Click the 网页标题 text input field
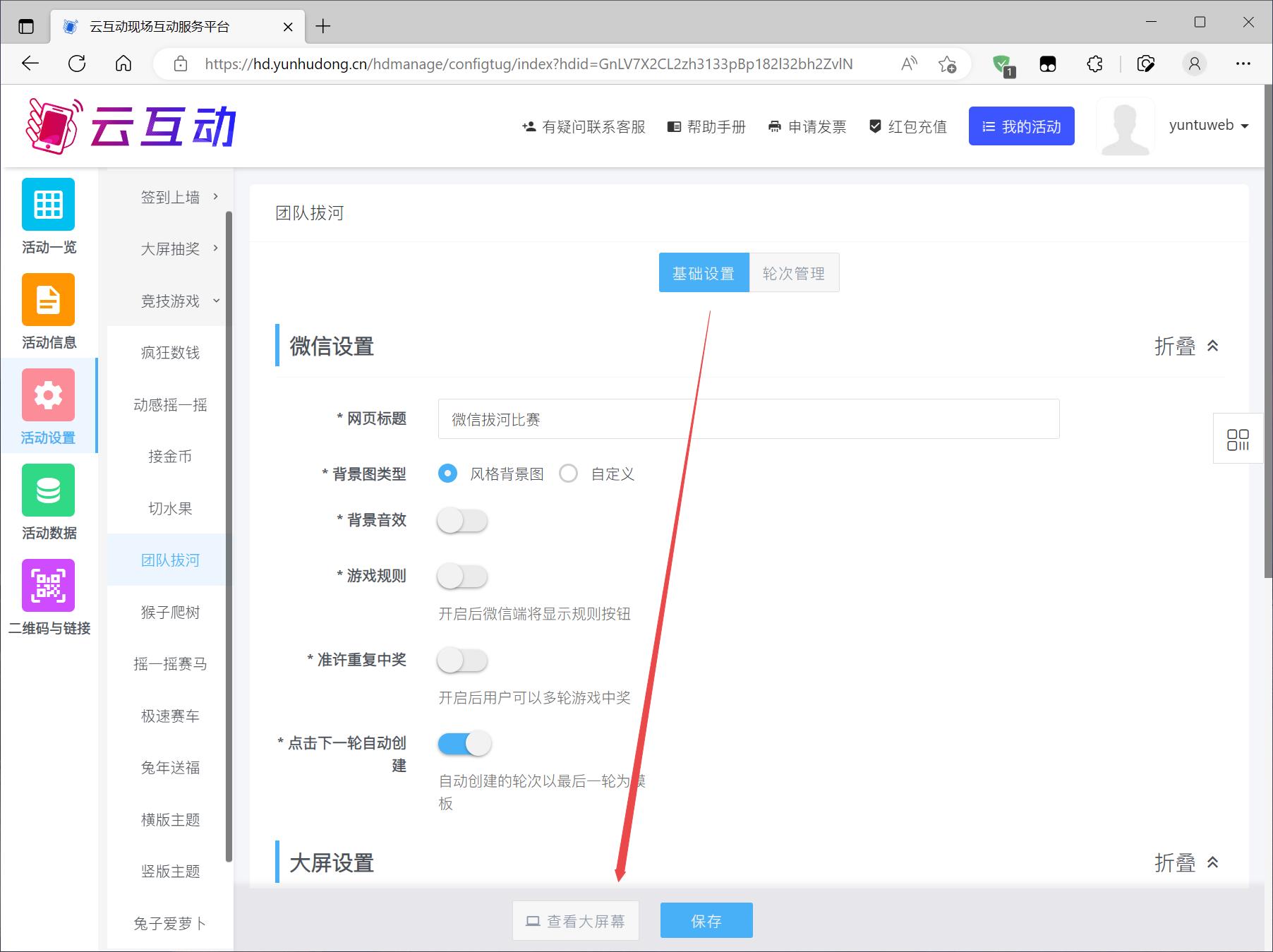The width and height of the screenshot is (1273, 952). pyautogui.click(x=748, y=419)
